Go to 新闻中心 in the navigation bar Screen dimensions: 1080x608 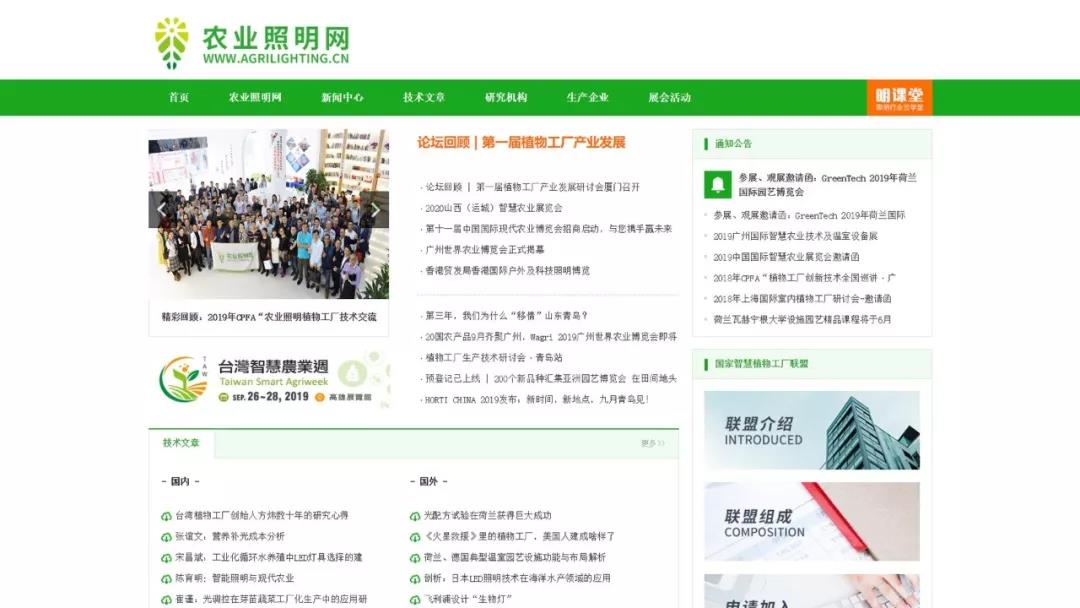342,97
